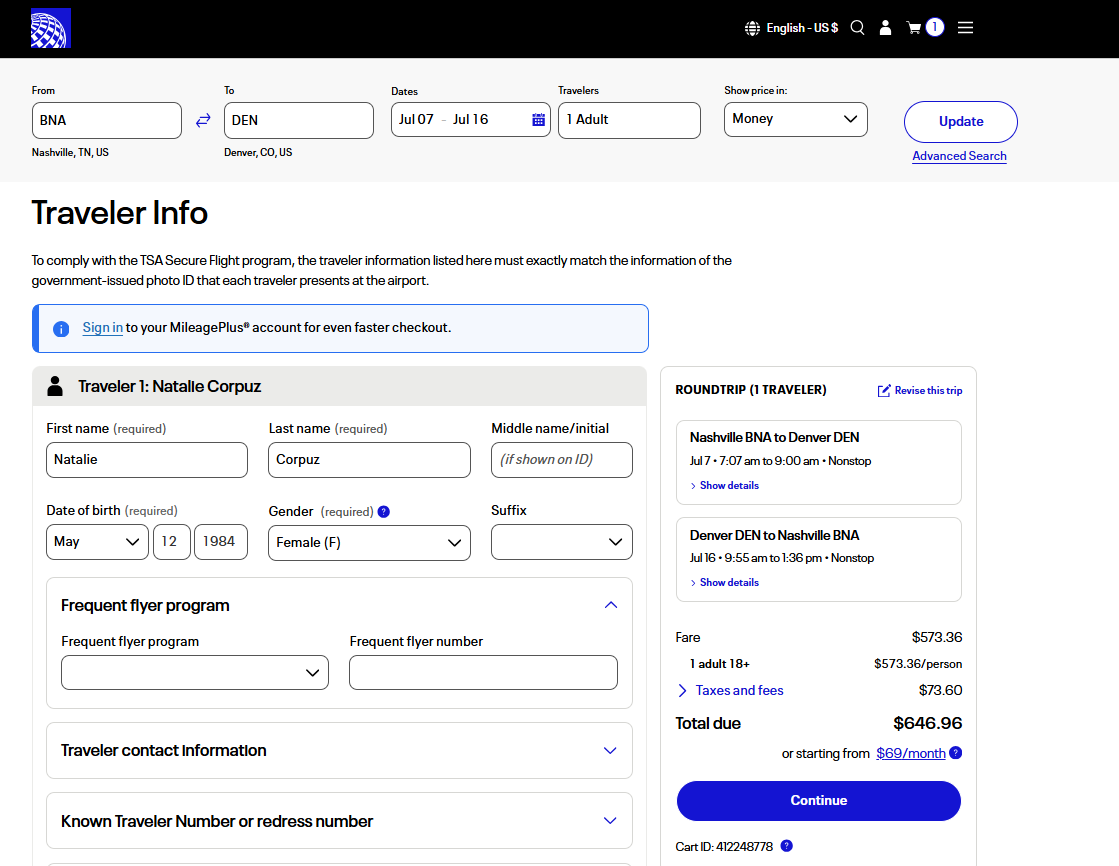Image resolution: width=1119 pixels, height=866 pixels.
Task: Click the United Airlines globe logo
Action: tap(51, 28)
